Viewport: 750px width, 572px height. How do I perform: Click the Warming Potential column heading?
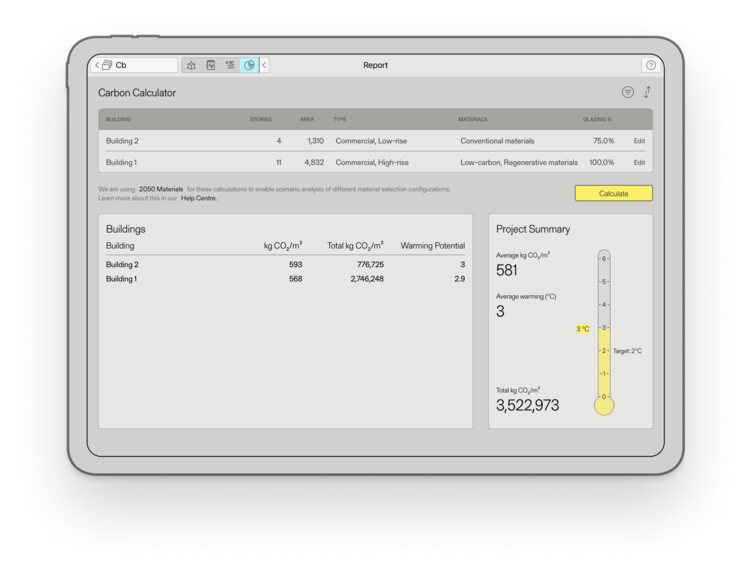click(x=432, y=246)
